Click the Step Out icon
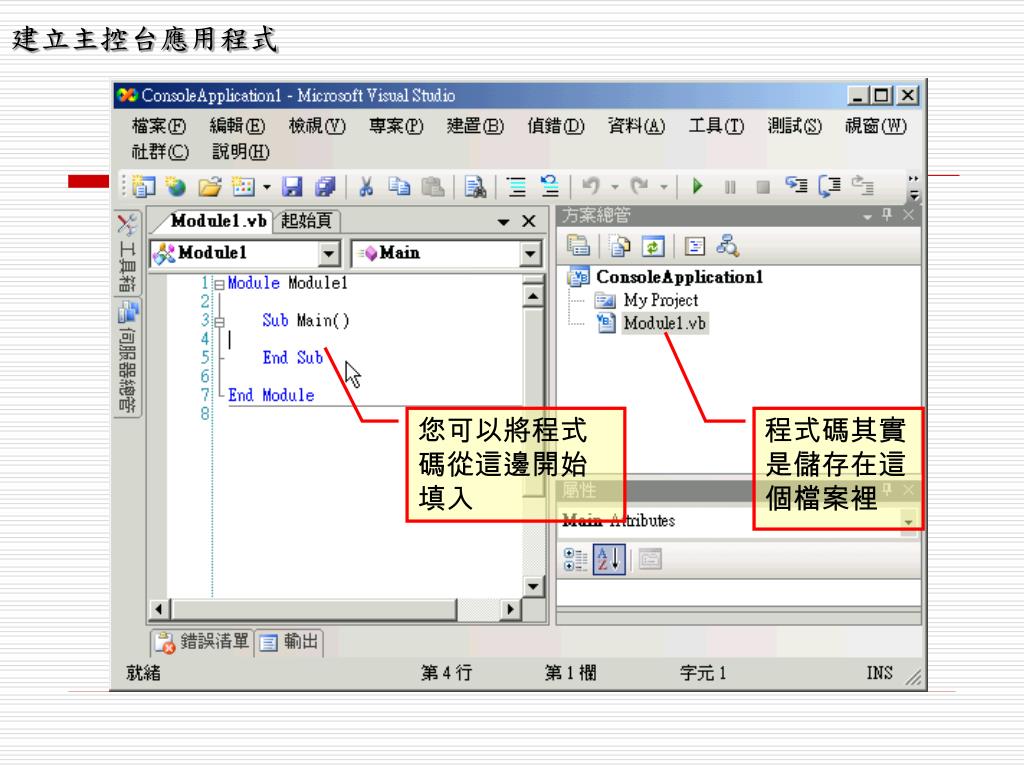Image resolution: width=1024 pixels, height=768 pixels. 863,186
